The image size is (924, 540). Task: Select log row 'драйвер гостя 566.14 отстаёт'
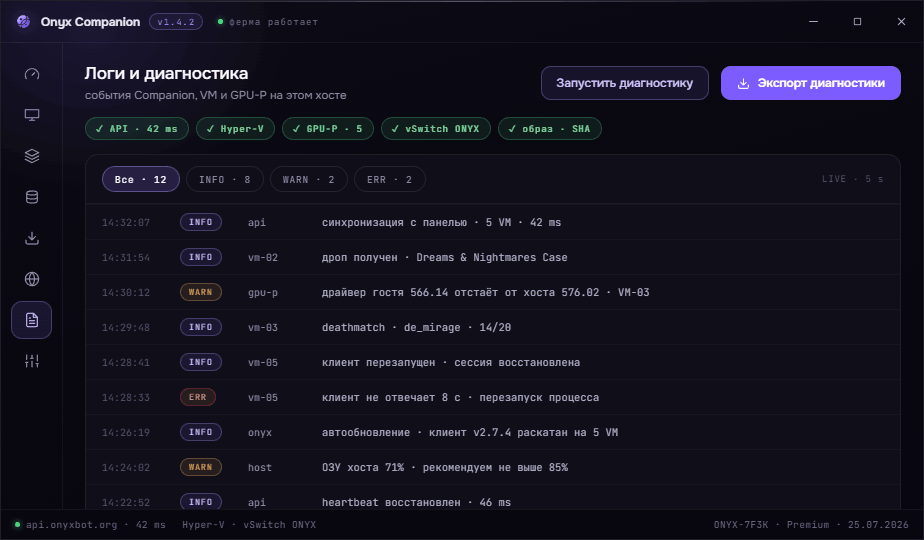click(x=493, y=292)
